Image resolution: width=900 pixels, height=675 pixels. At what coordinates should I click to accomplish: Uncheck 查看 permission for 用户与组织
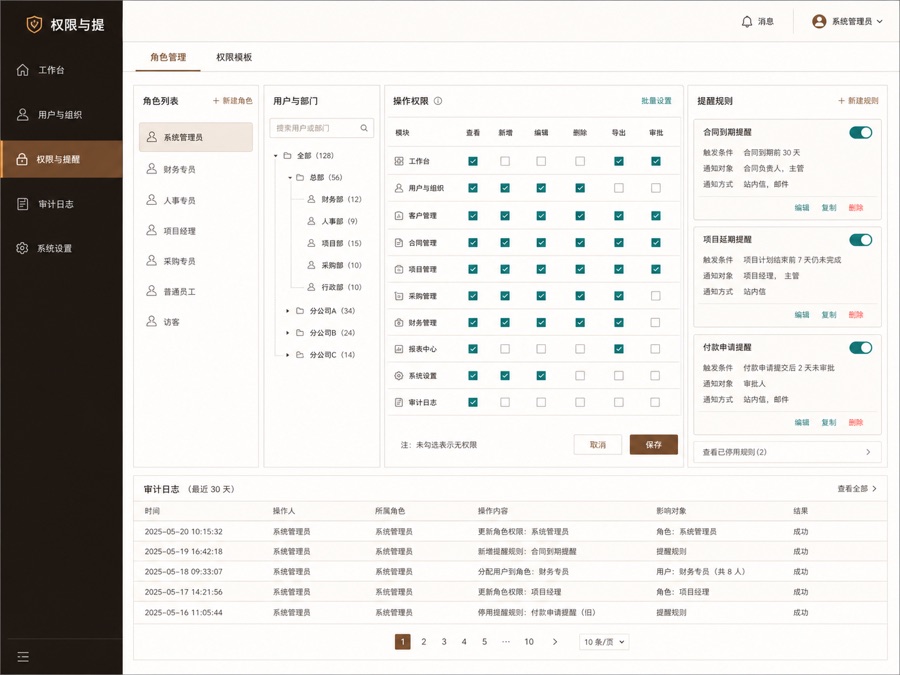pos(473,188)
